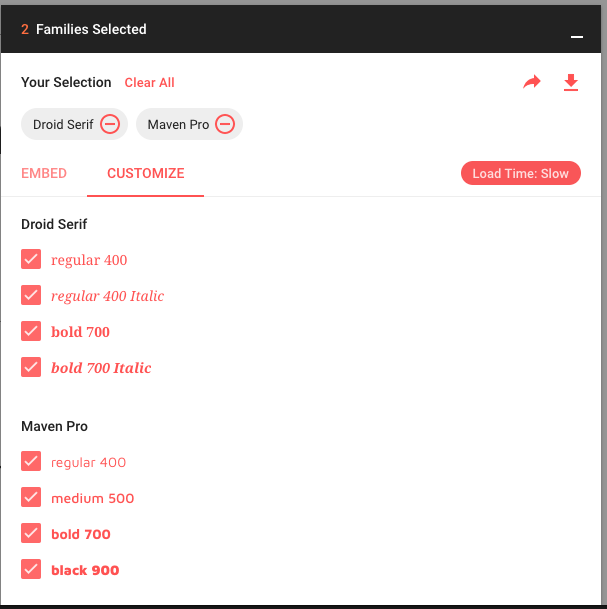This screenshot has height=609, width=607.
Task: Click the Load Time: Slow badge
Action: point(520,174)
